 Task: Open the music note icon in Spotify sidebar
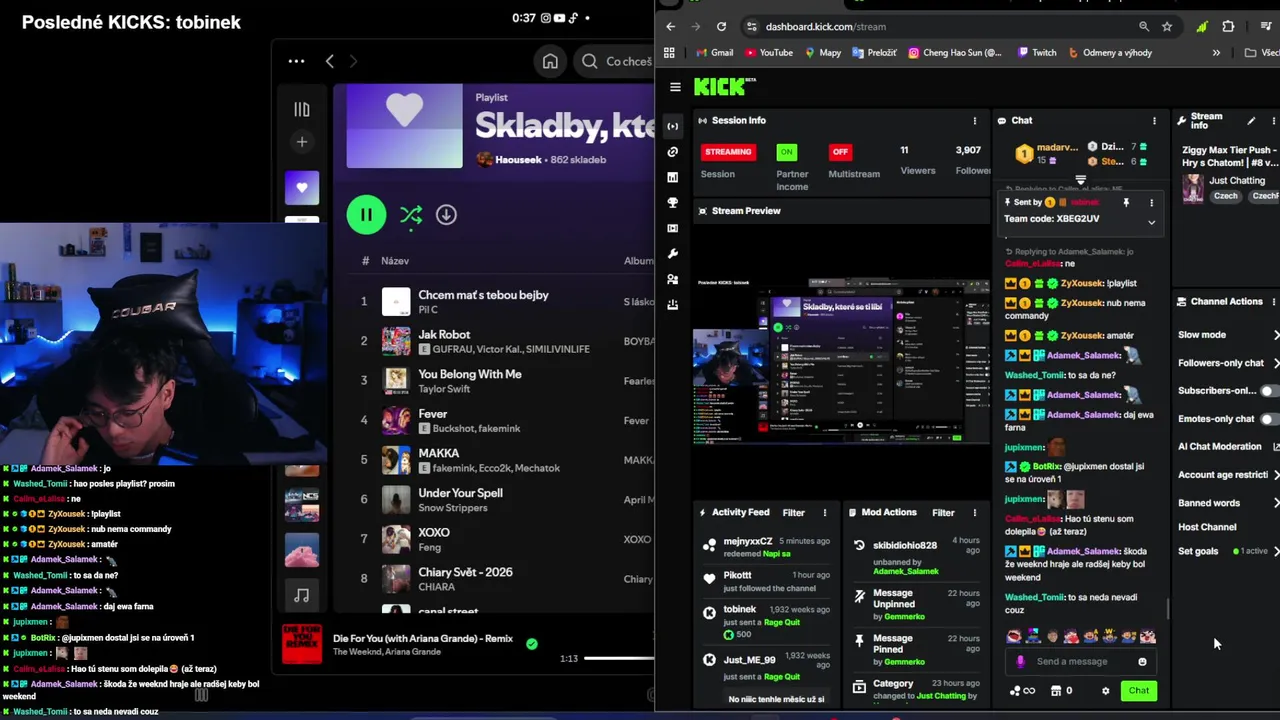click(302, 596)
